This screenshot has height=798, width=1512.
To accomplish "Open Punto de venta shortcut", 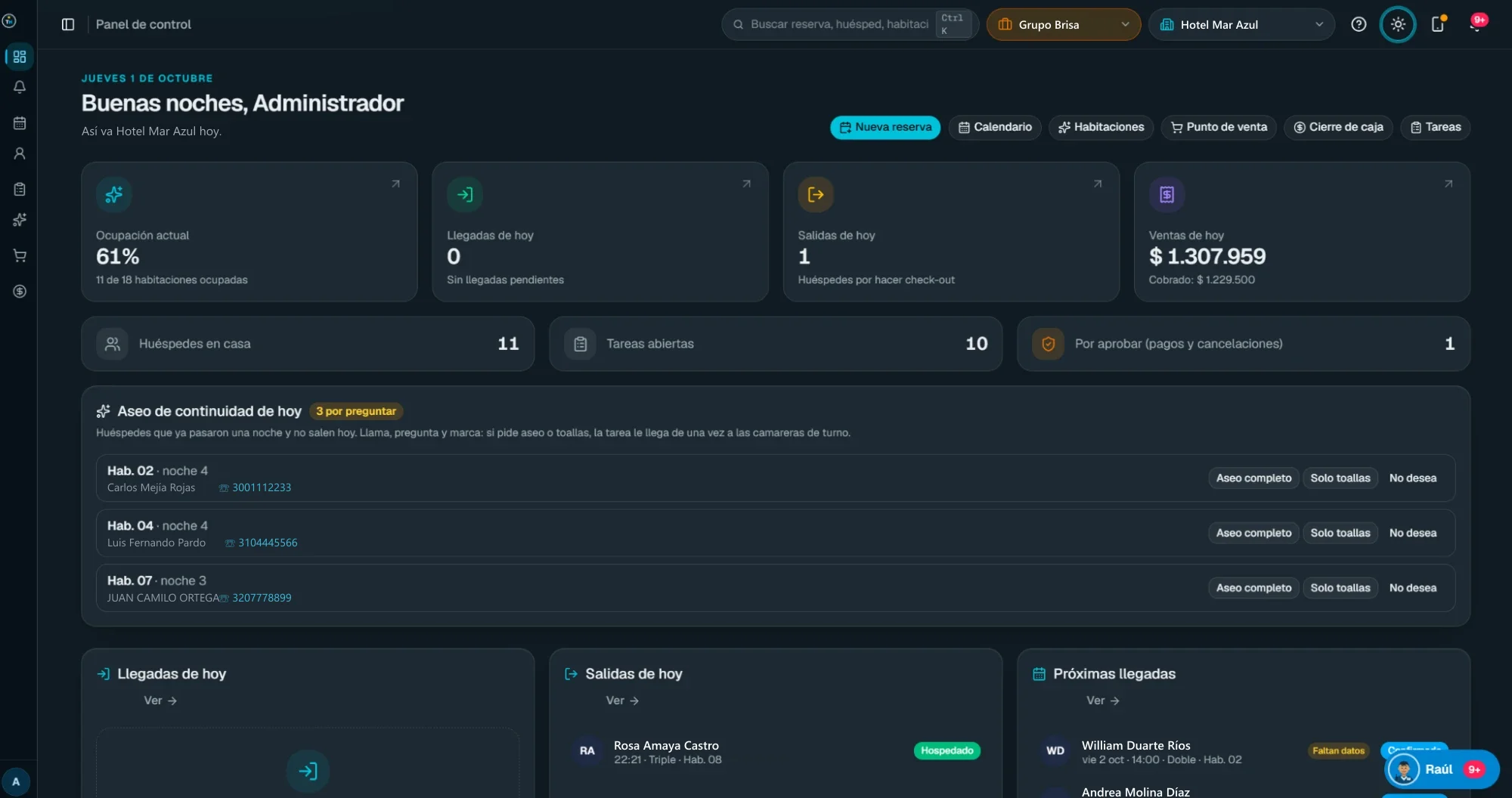I will click(1219, 127).
